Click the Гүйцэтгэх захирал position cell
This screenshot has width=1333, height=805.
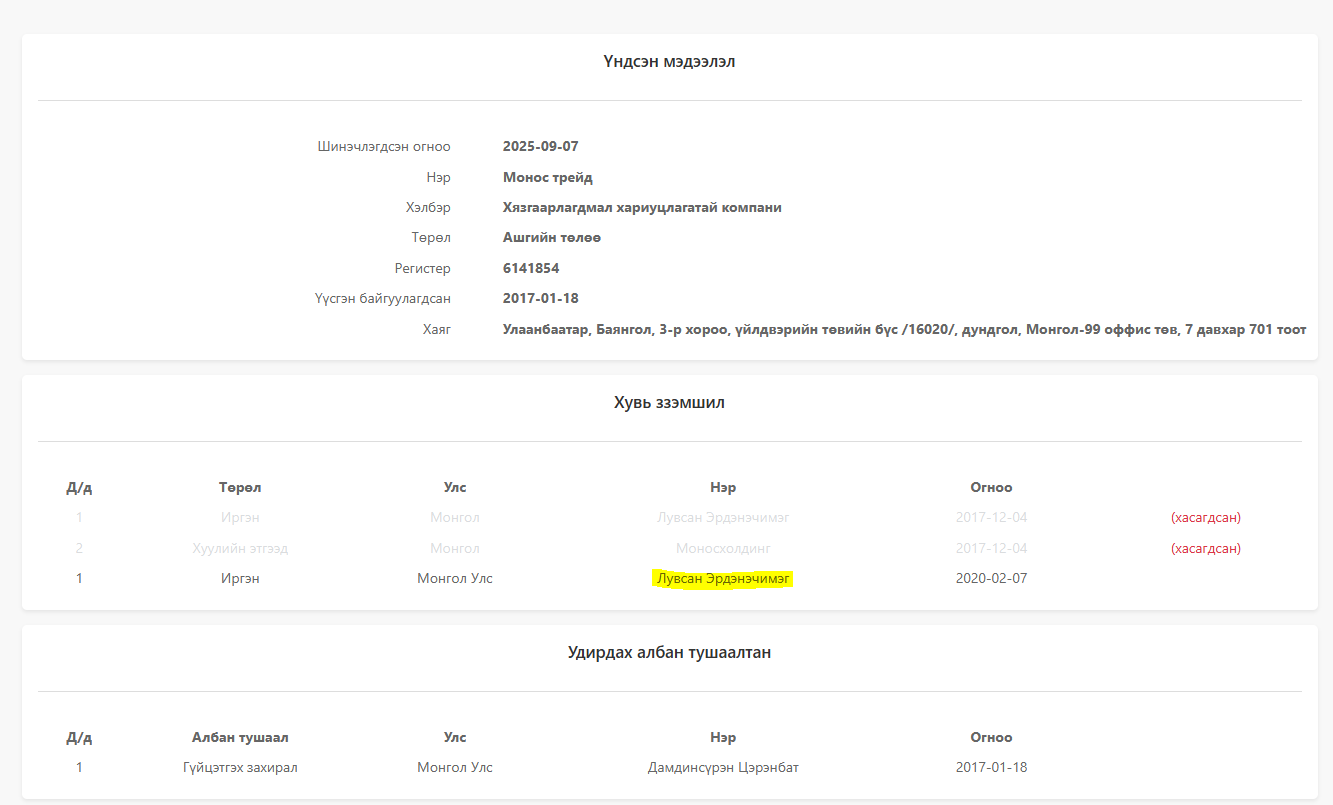pos(240,768)
